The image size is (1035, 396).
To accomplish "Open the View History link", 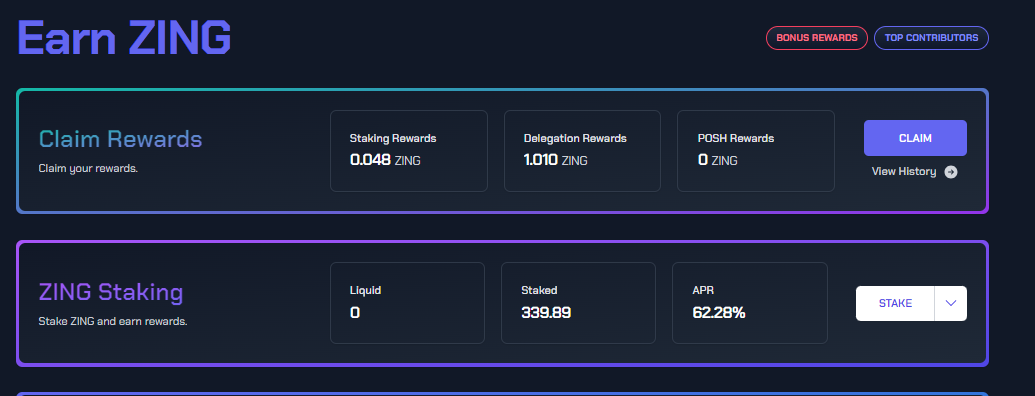I will pyautogui.click(x=904, y=172).
